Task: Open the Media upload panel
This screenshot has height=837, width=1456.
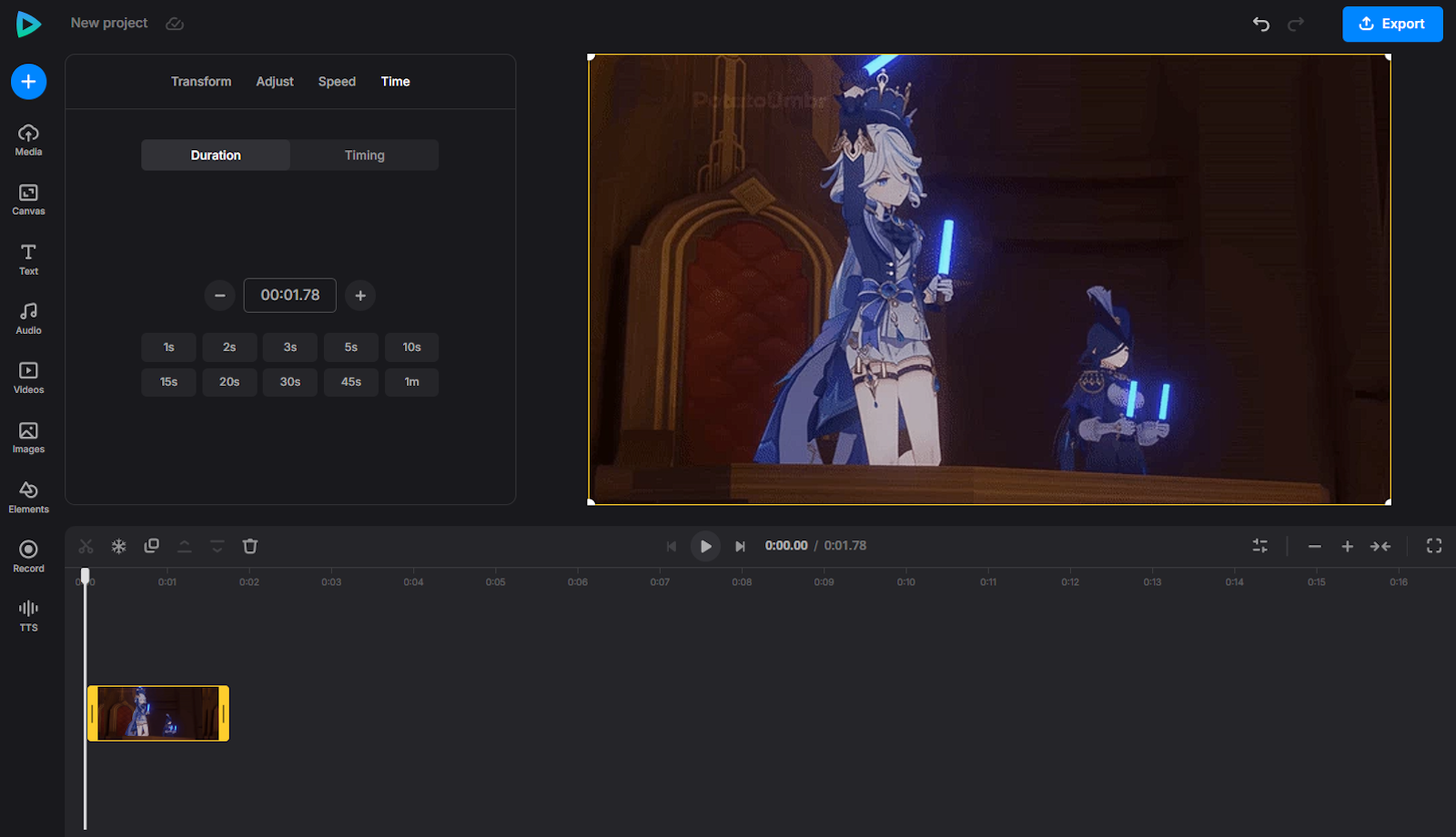Action: (x=28, y=139)
